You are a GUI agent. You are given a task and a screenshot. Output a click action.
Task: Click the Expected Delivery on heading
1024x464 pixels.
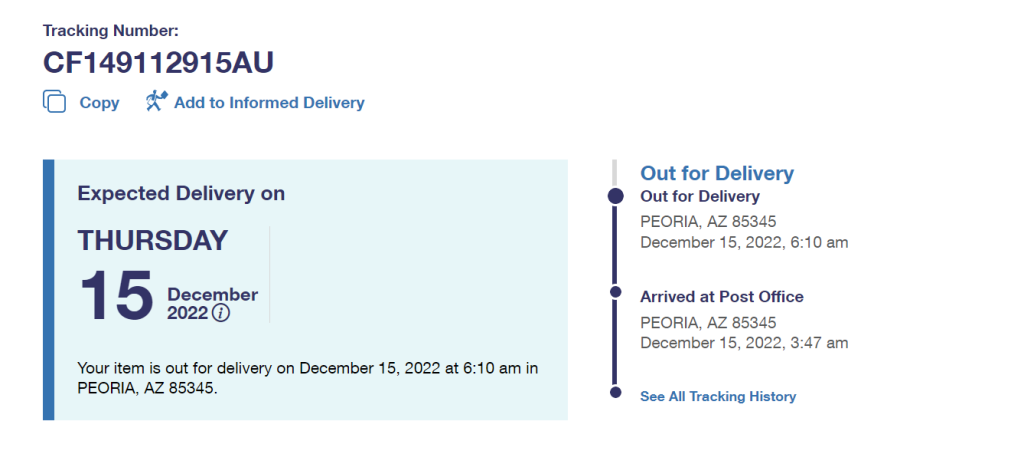[181, 194]
